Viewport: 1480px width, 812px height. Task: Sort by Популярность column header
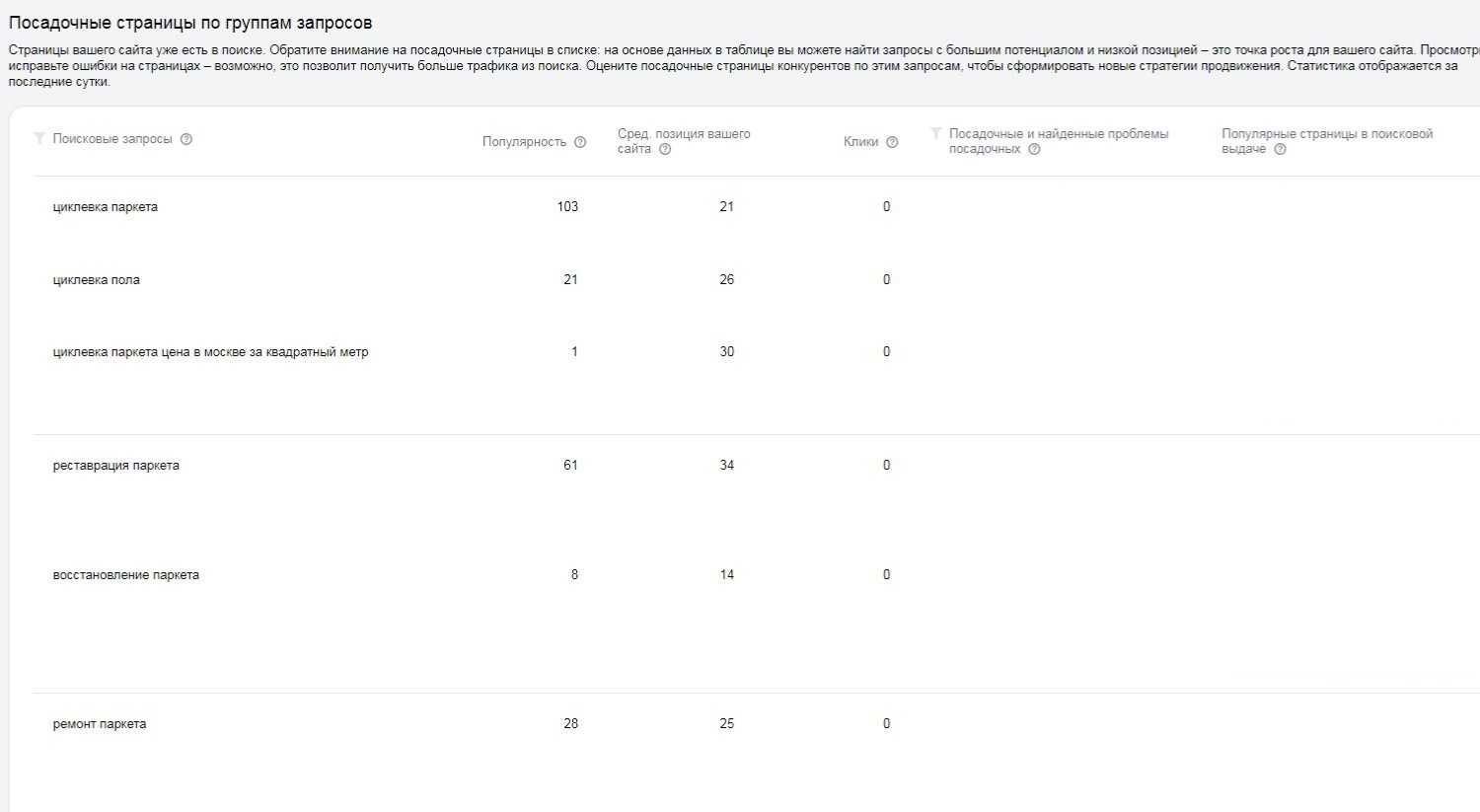[524, 142]
